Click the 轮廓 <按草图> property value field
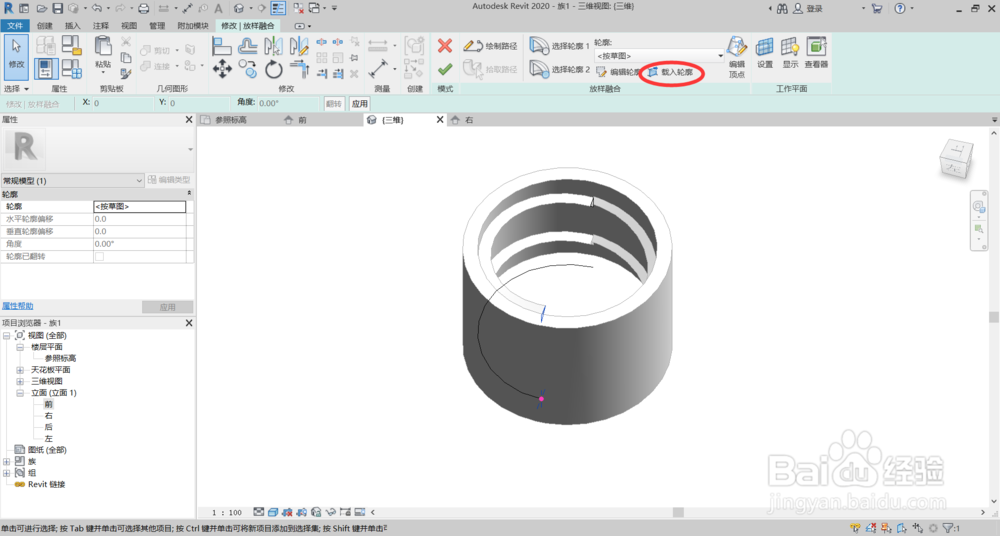Image resolution: width=1000 pixels, height=536 pixels. tap(140, 207)
